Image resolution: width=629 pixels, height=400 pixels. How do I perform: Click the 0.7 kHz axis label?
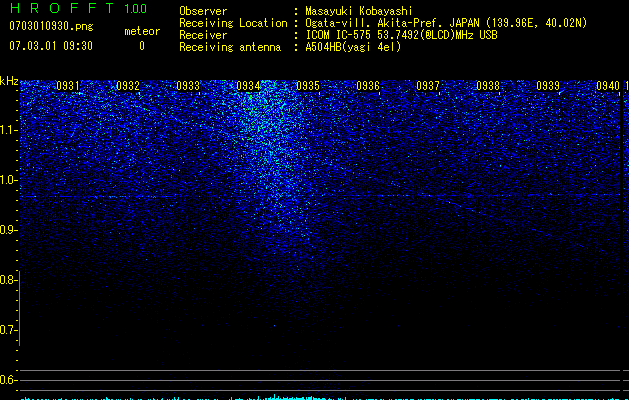tap(8, 330)
